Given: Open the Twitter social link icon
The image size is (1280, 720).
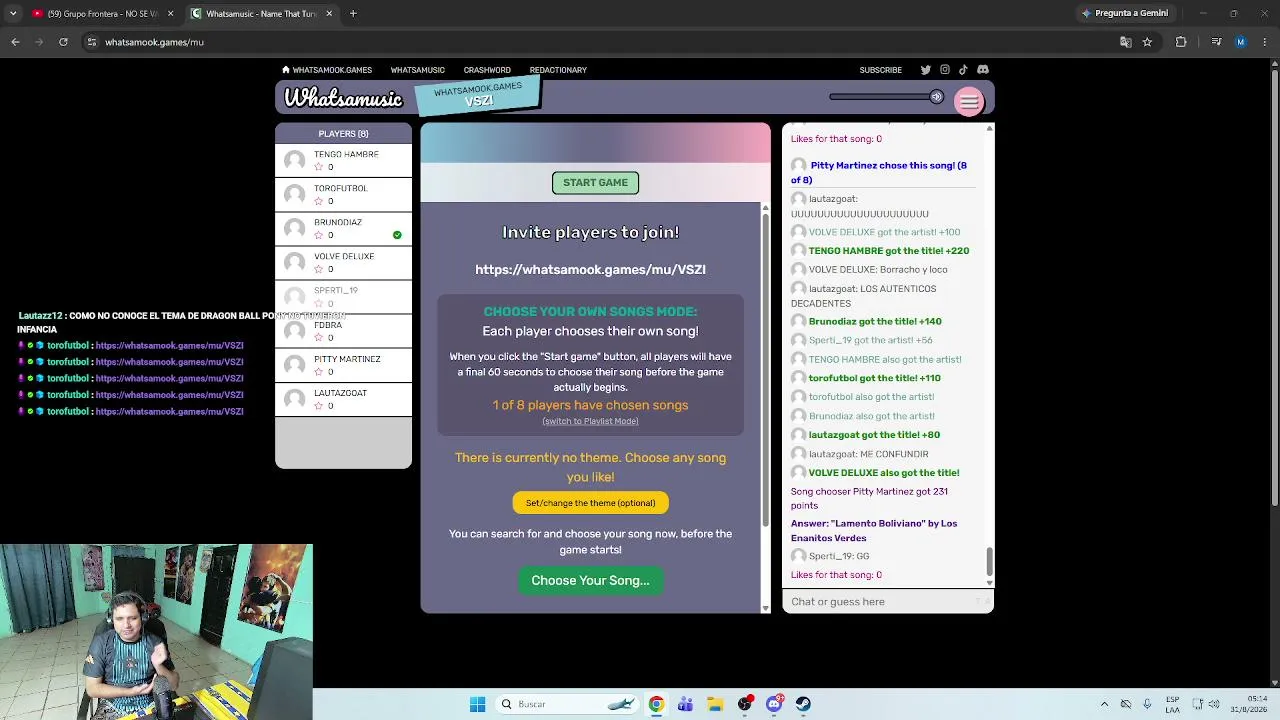Looking at the screenshot, I should (925, 70).
